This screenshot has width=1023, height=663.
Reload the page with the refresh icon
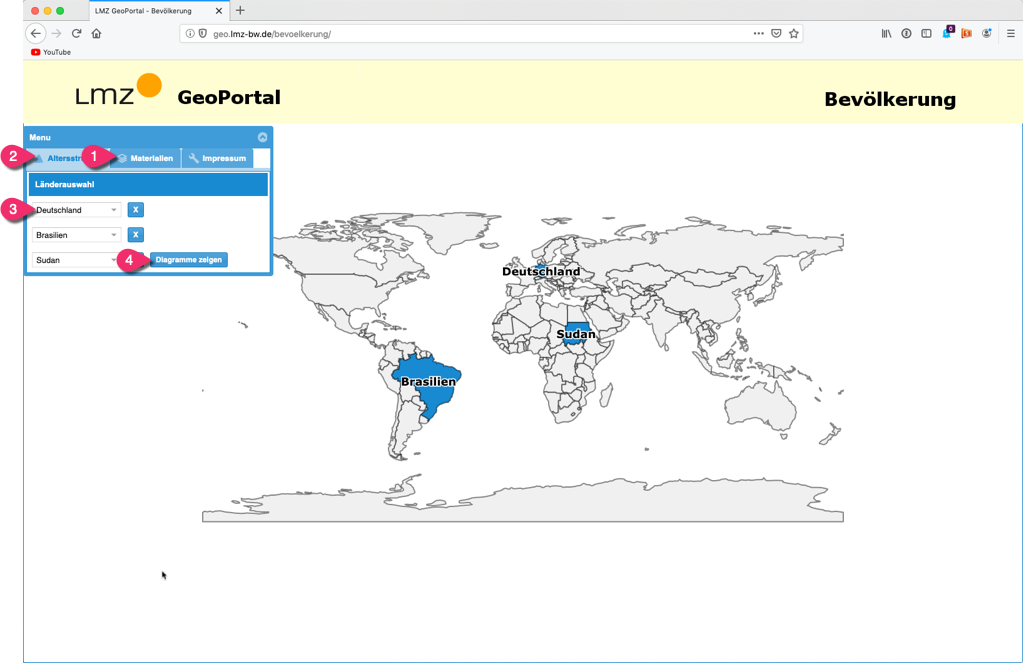point(76,34)
